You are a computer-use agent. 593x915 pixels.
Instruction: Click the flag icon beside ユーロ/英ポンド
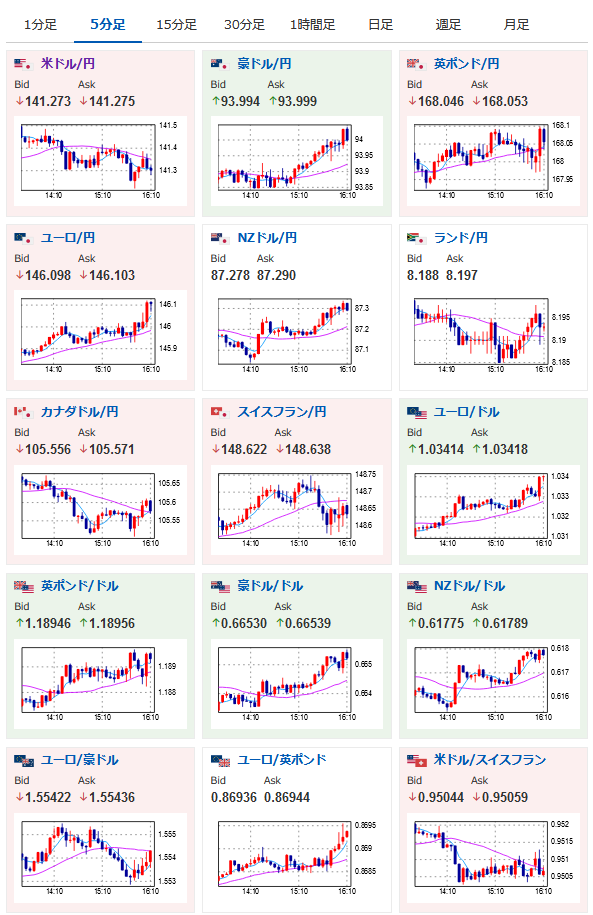(x=221, y=760)
